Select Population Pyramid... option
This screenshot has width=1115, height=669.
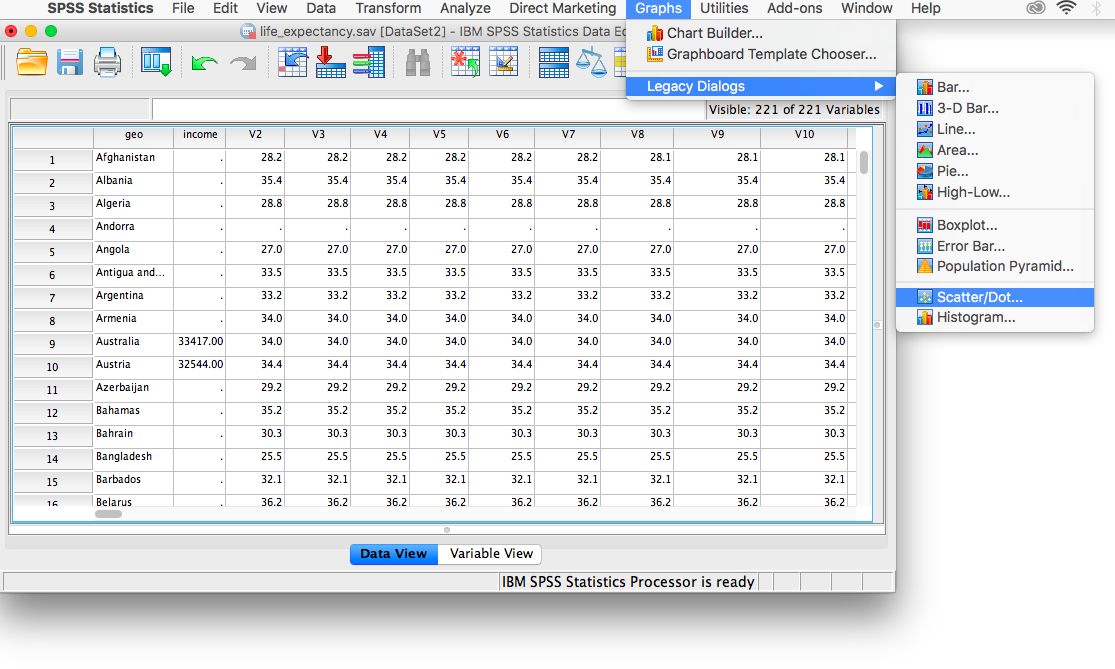point(995,267)
